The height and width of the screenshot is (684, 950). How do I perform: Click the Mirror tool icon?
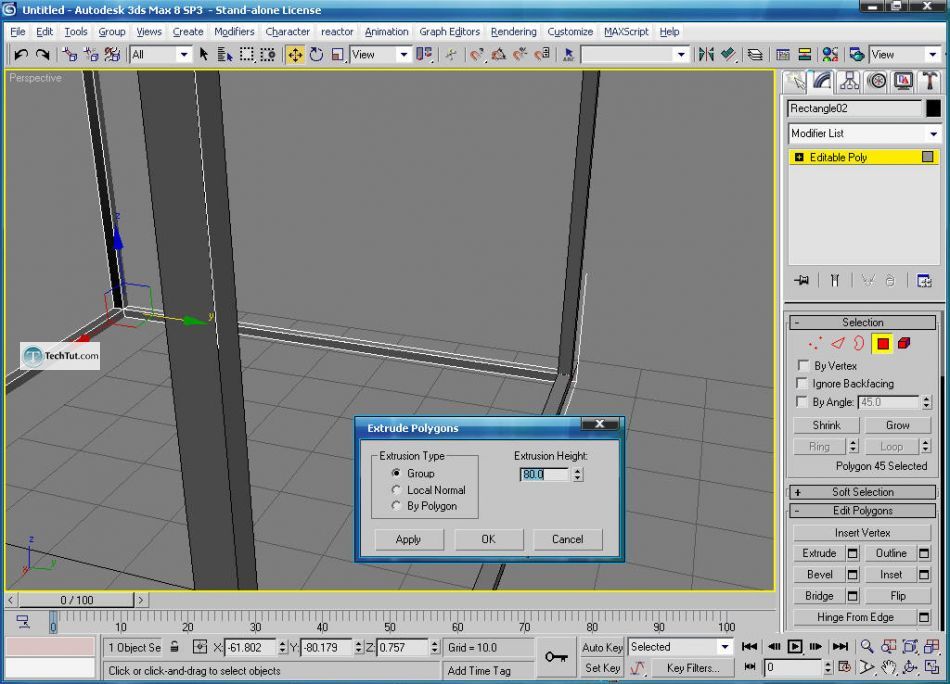[706, 55]
